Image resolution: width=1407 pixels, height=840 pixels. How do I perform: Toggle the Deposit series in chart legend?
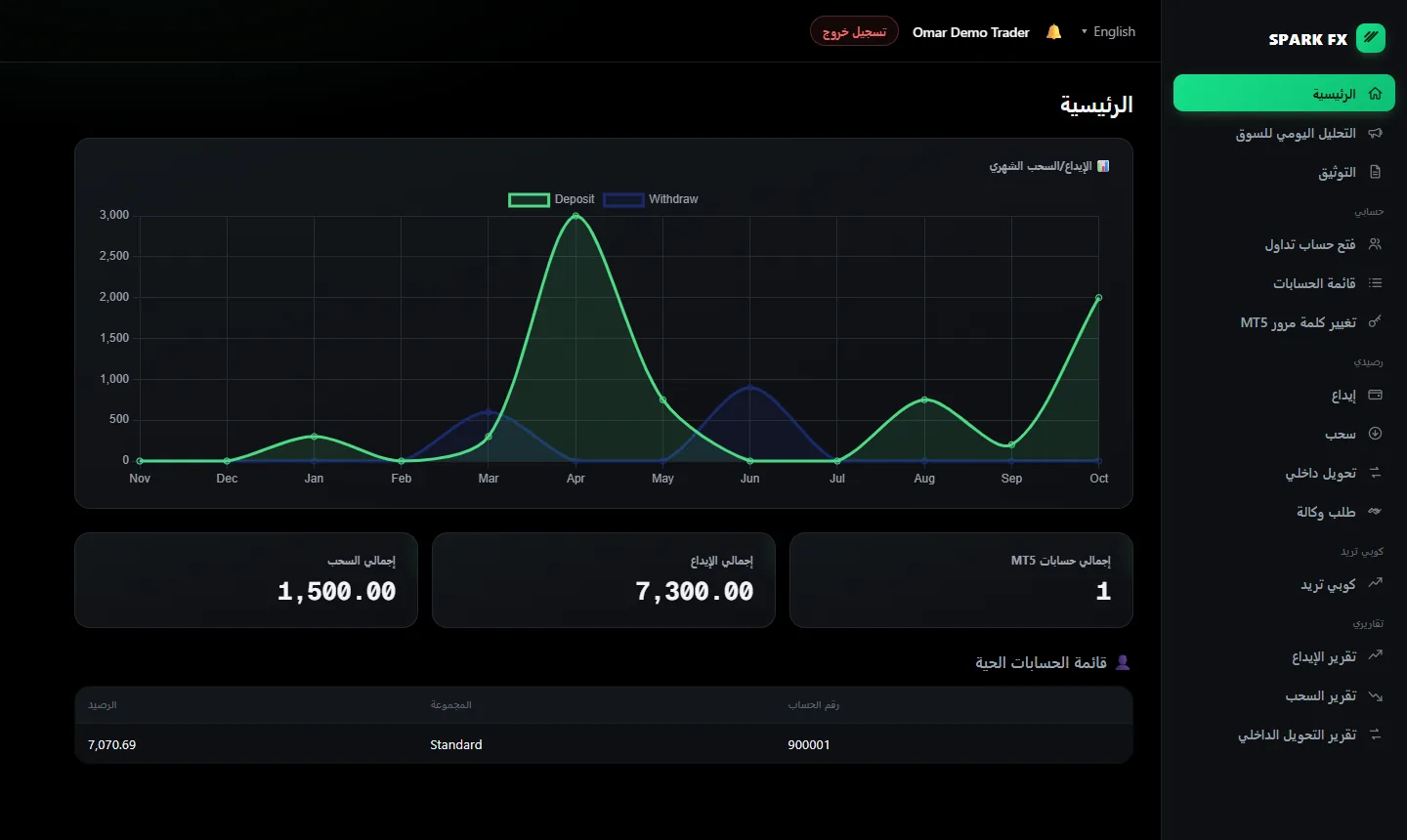coord(552,199)
